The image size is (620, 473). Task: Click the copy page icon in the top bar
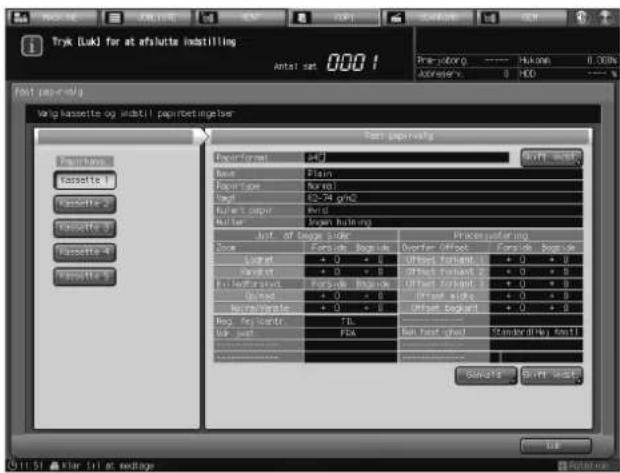pyautogui.click(x=302, y=17)
